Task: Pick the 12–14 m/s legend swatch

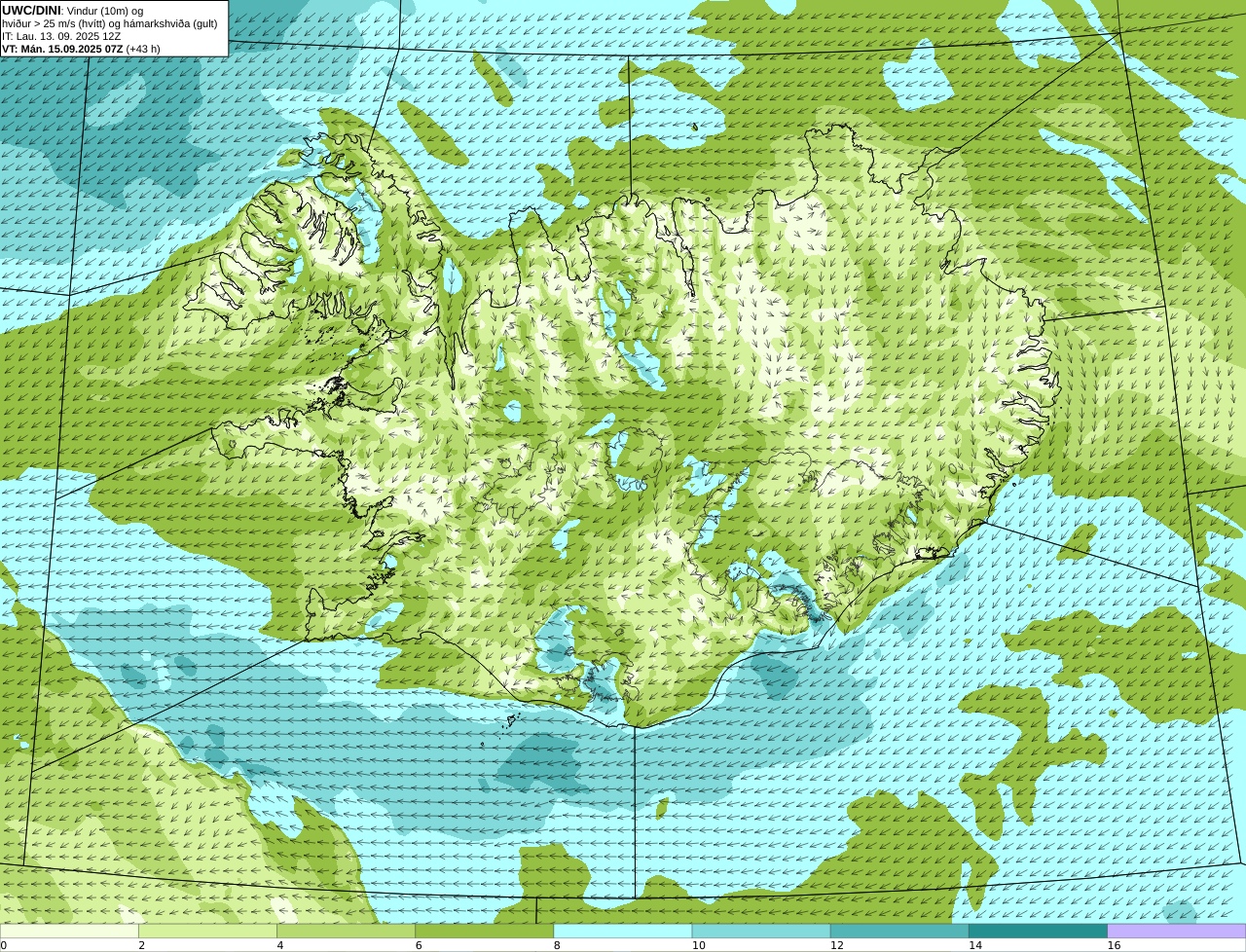Action: (899, 932)
